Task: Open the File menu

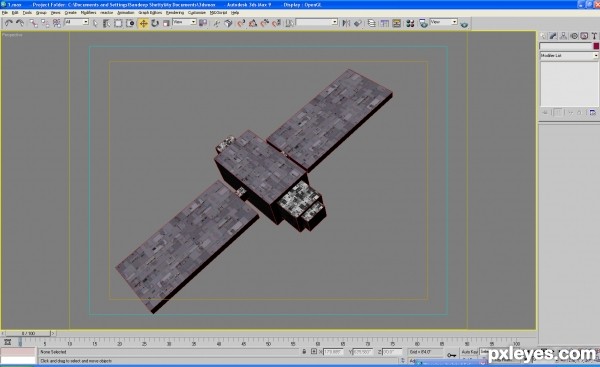Action: [5, 13]
